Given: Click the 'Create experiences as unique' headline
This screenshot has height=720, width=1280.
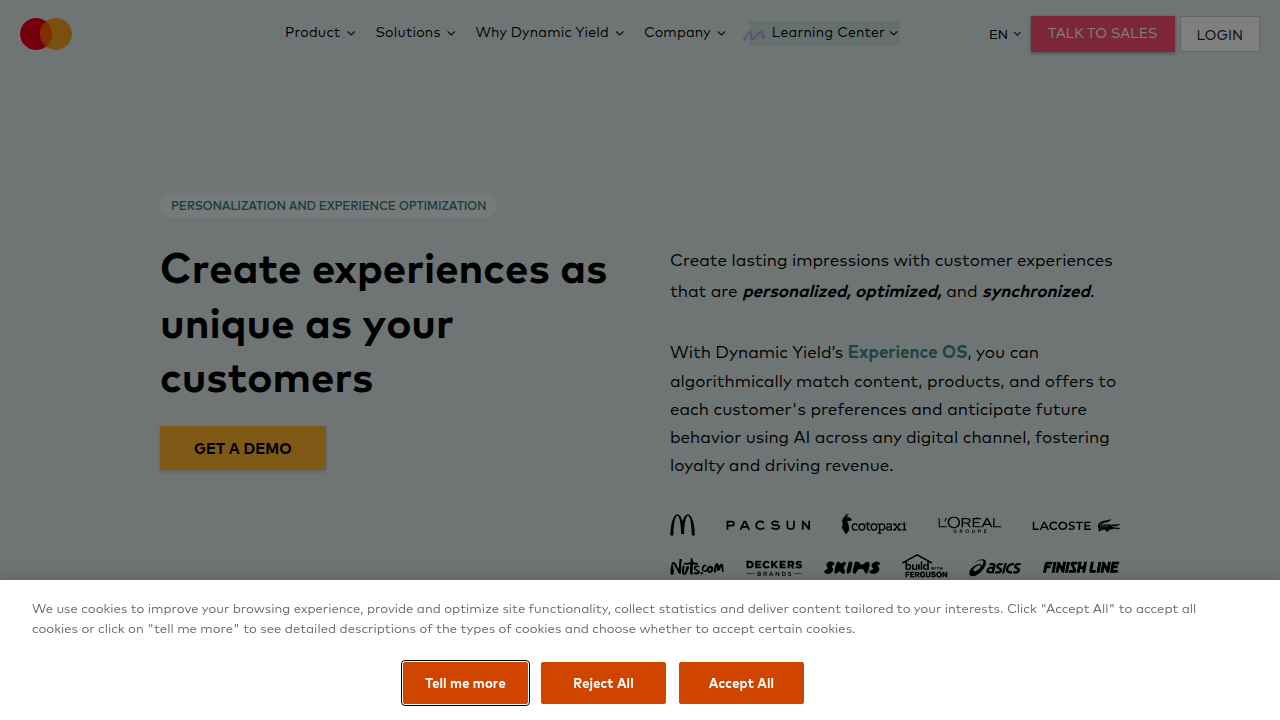Looking at the screenshot, I should 384,324.
